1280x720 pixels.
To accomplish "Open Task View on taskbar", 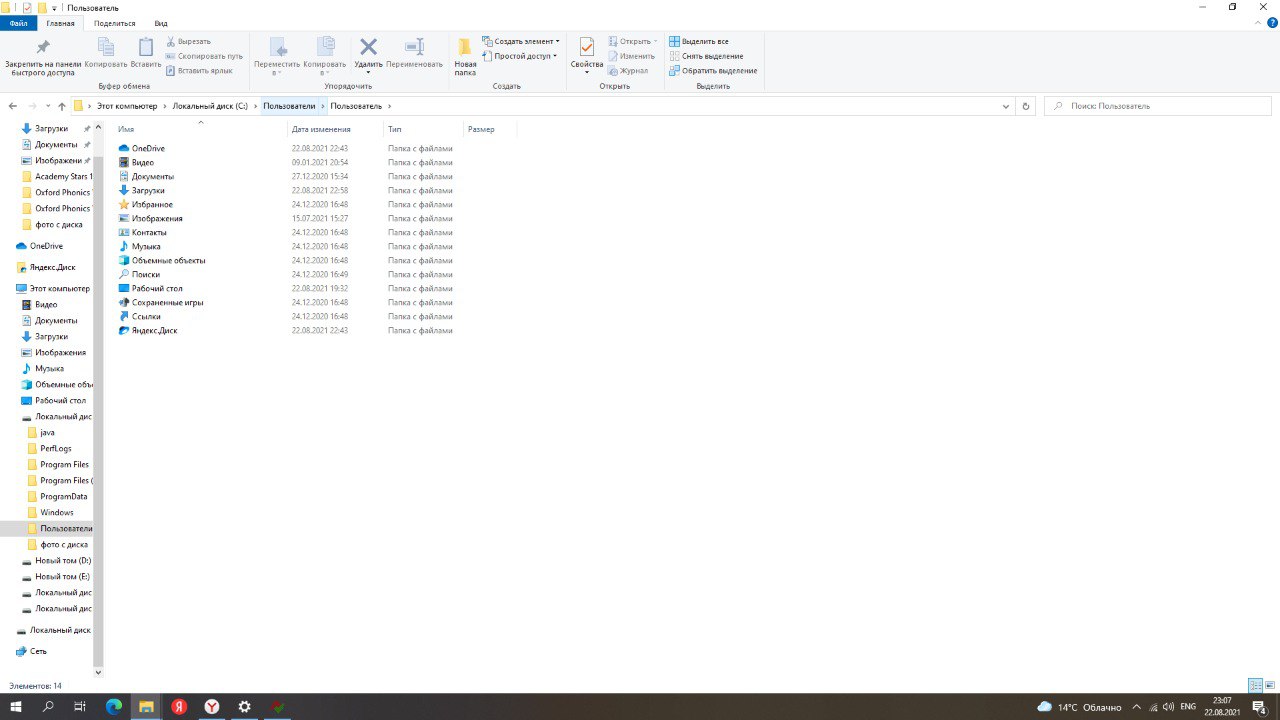I will click(x=81, y=706).
